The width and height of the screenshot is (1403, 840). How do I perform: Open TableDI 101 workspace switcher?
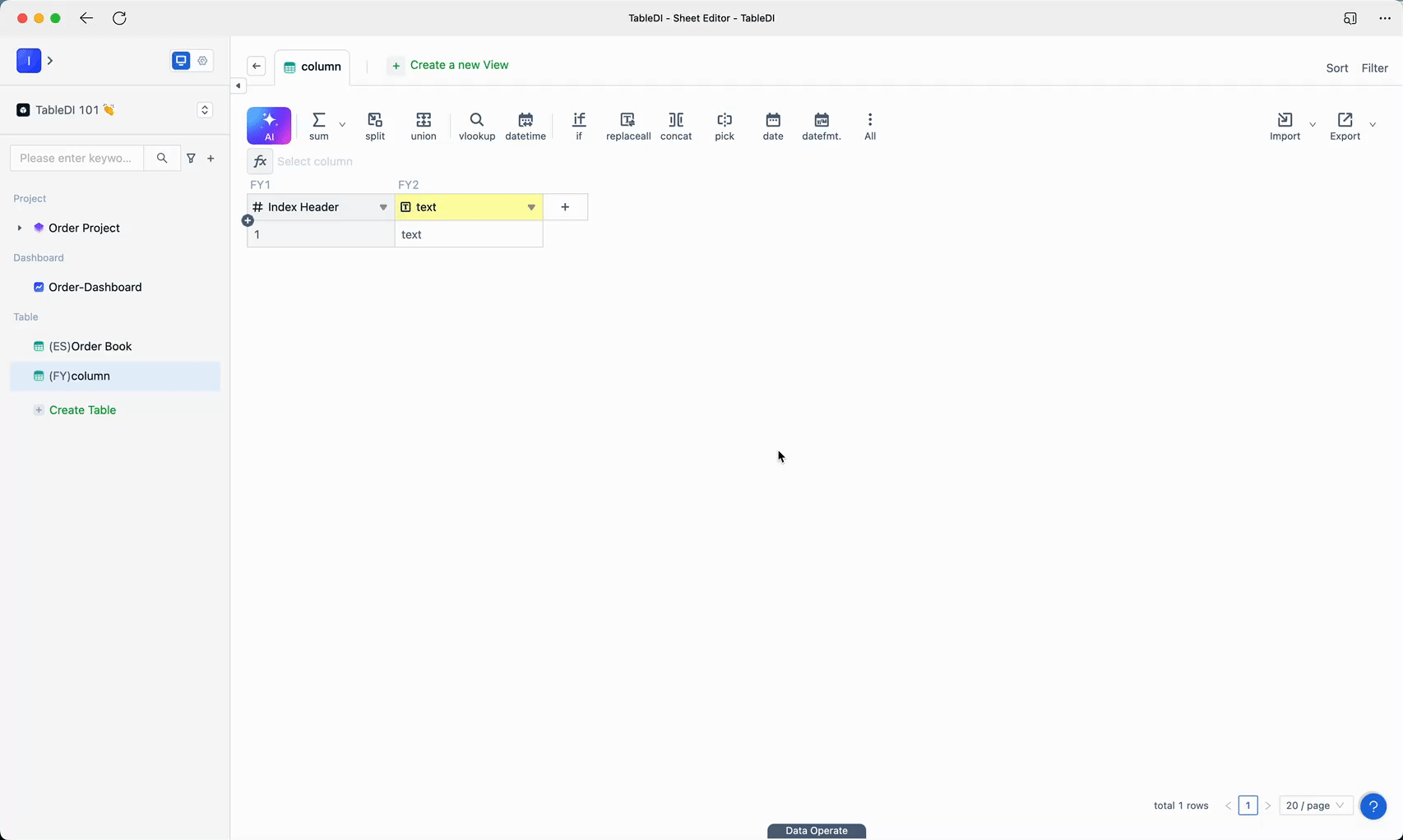click(x=205, y=110)
